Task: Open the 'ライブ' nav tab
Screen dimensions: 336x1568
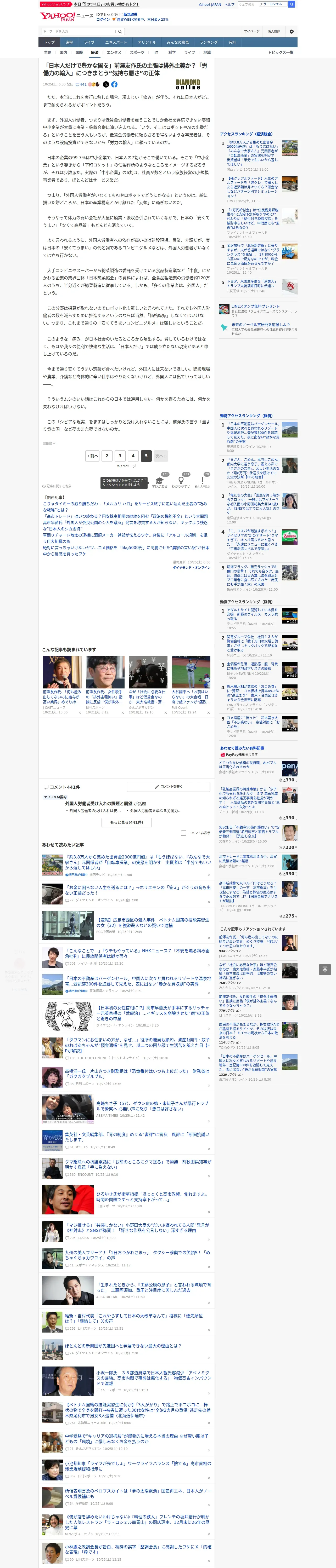Action: coord(89,42)
